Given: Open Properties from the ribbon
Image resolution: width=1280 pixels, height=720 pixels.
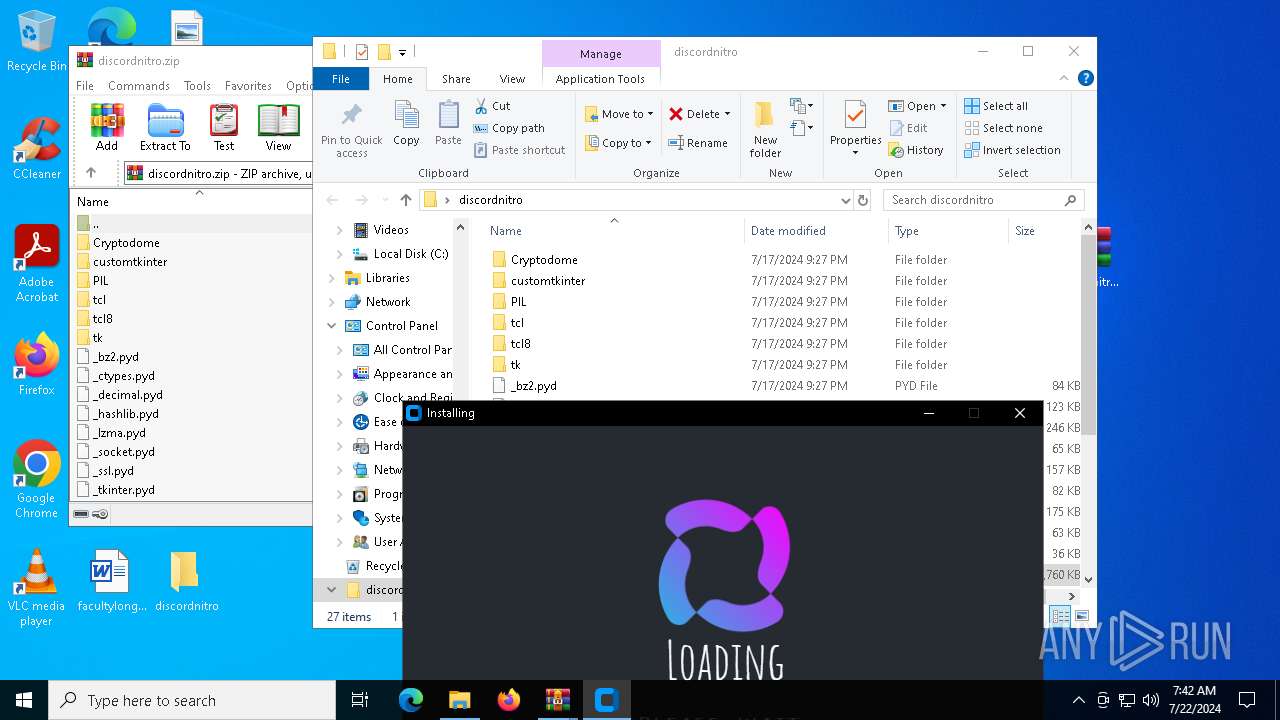Looking at the screenshot, I should click(x=855, y=129).
